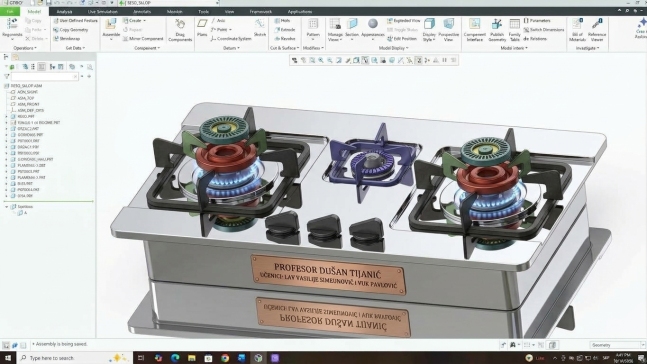
Task: Click Parameters in Model Intent
Action: click(537, 21)
